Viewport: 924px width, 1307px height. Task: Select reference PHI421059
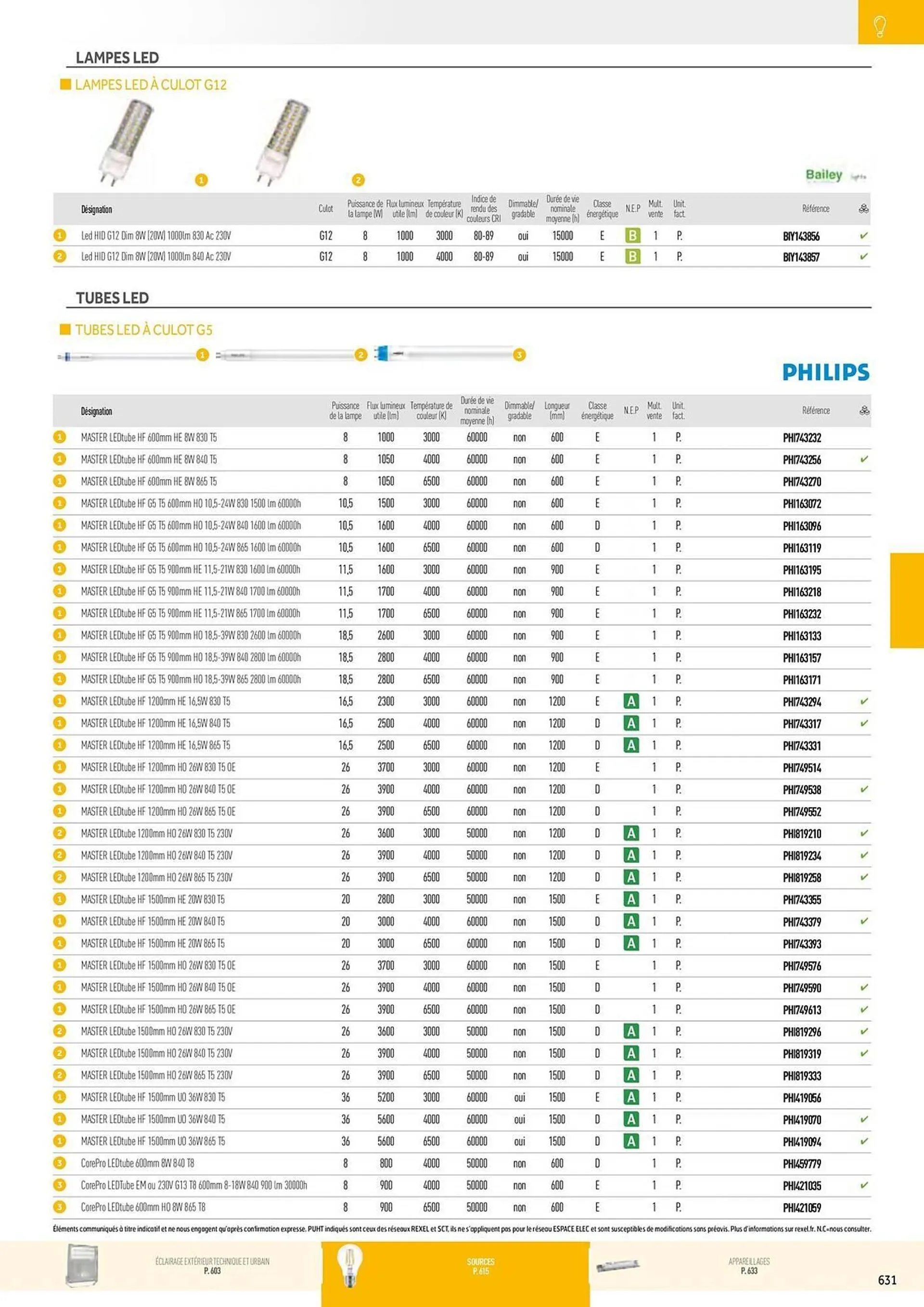click(802, 1207)
